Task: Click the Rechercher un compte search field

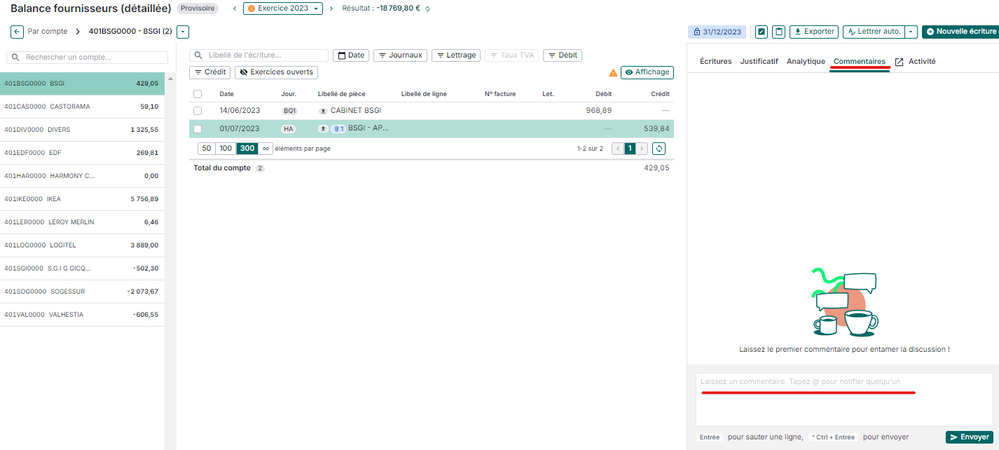Action: pyautogui.click(x=90, y=58)
